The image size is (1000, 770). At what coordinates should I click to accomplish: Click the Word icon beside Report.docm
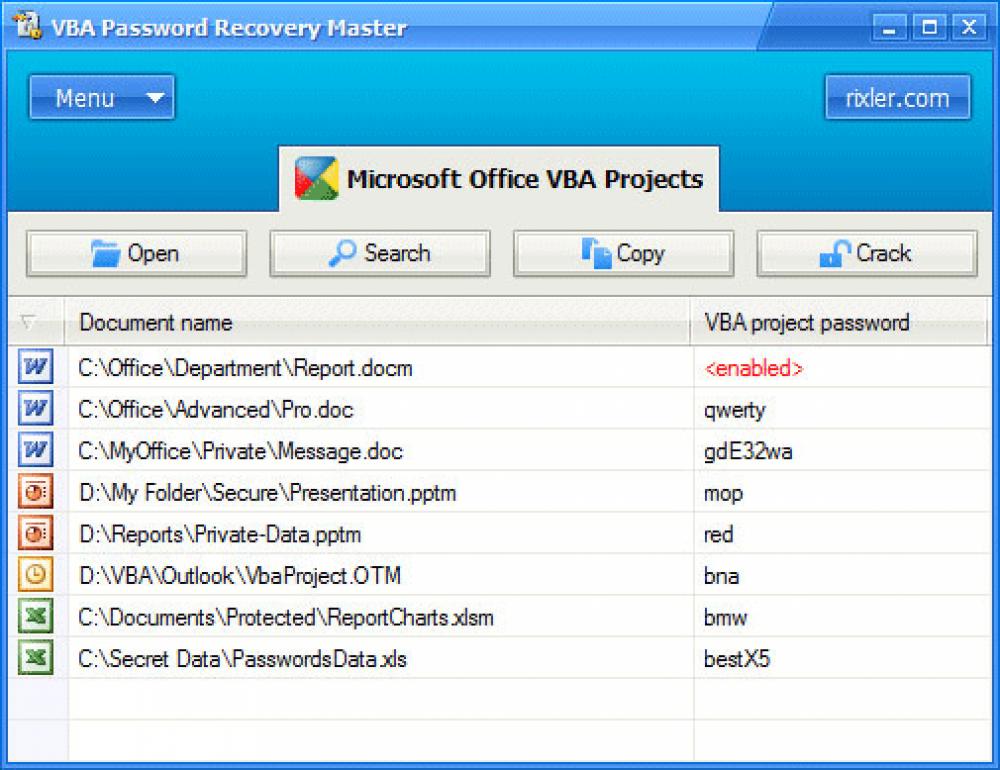click(34, 367)
